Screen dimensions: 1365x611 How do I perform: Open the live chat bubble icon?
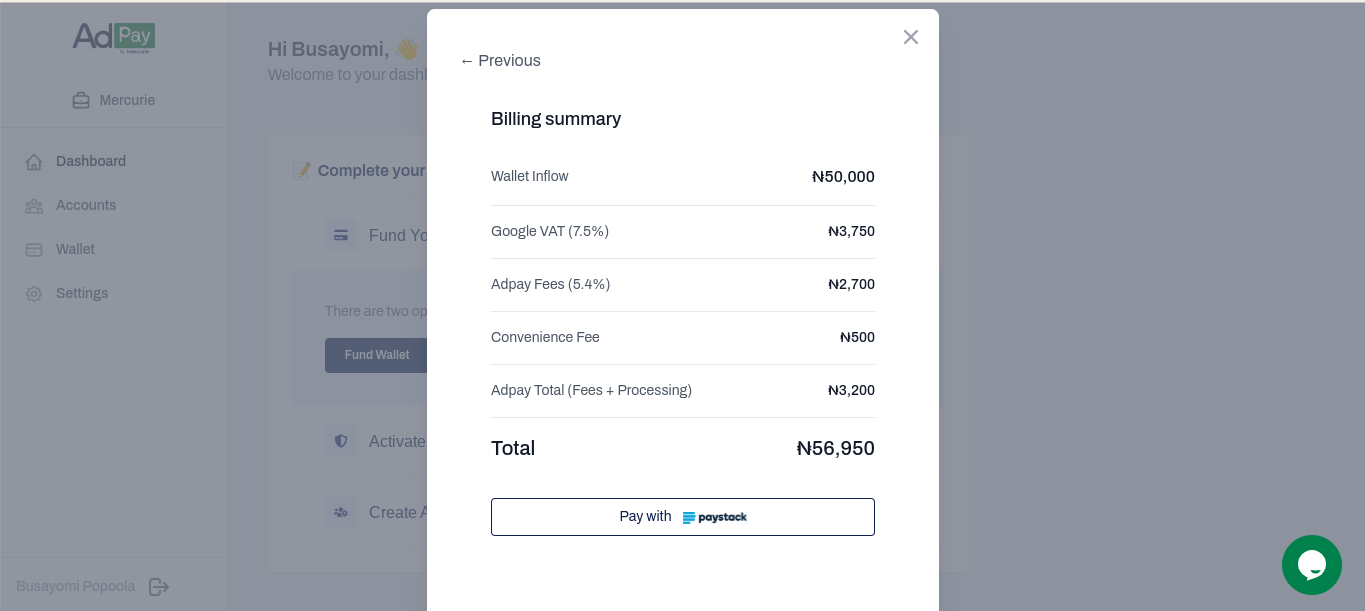pyautogui.click(x=1311, y=565)
